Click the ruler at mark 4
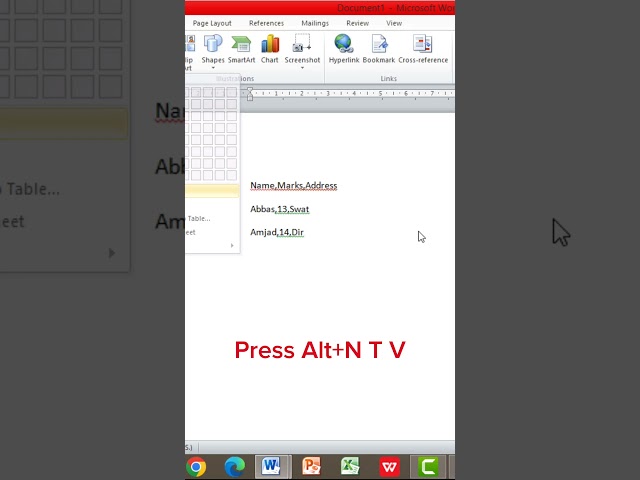 pos(354,93)
